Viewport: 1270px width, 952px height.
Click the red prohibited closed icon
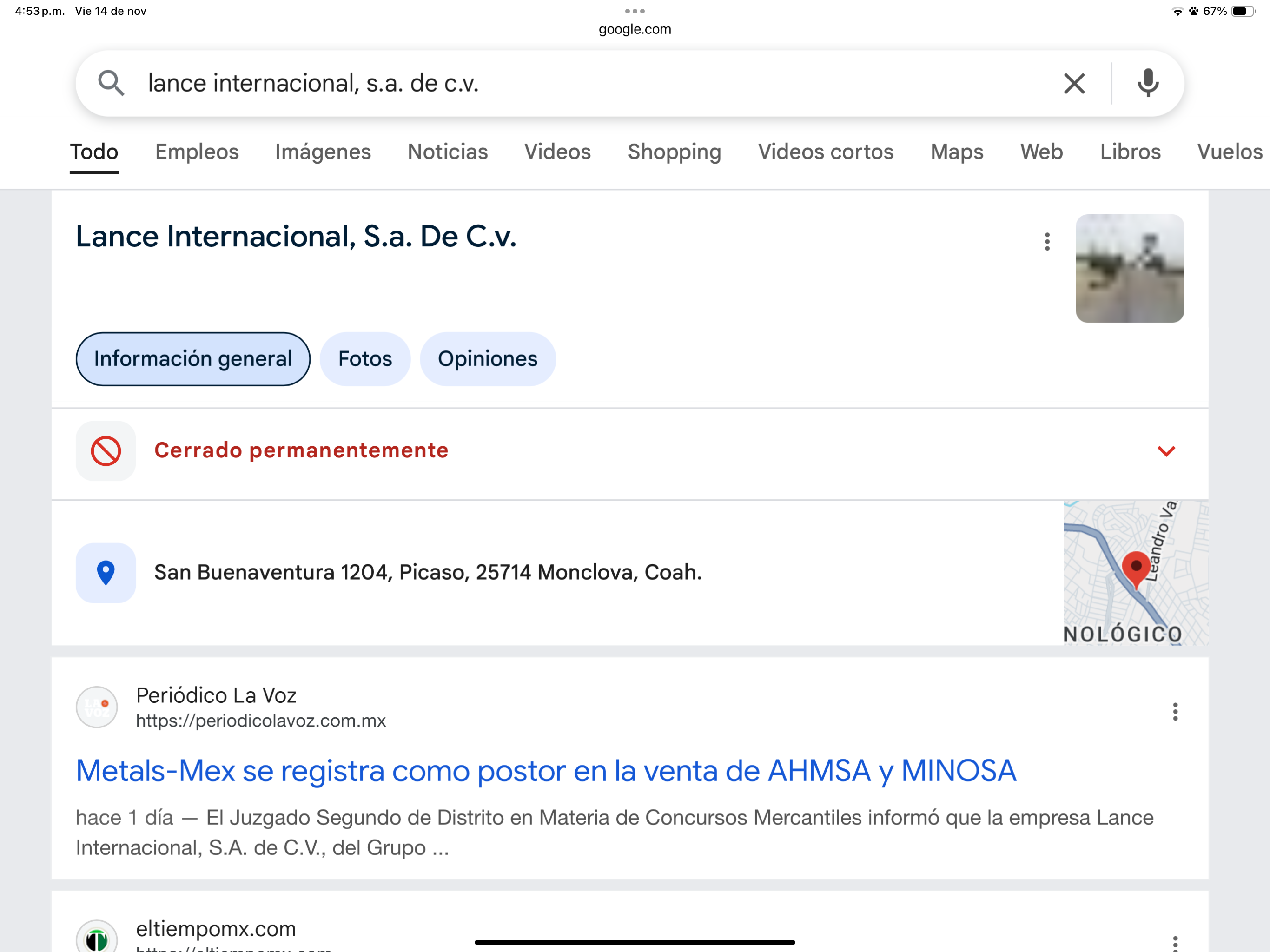106,451
